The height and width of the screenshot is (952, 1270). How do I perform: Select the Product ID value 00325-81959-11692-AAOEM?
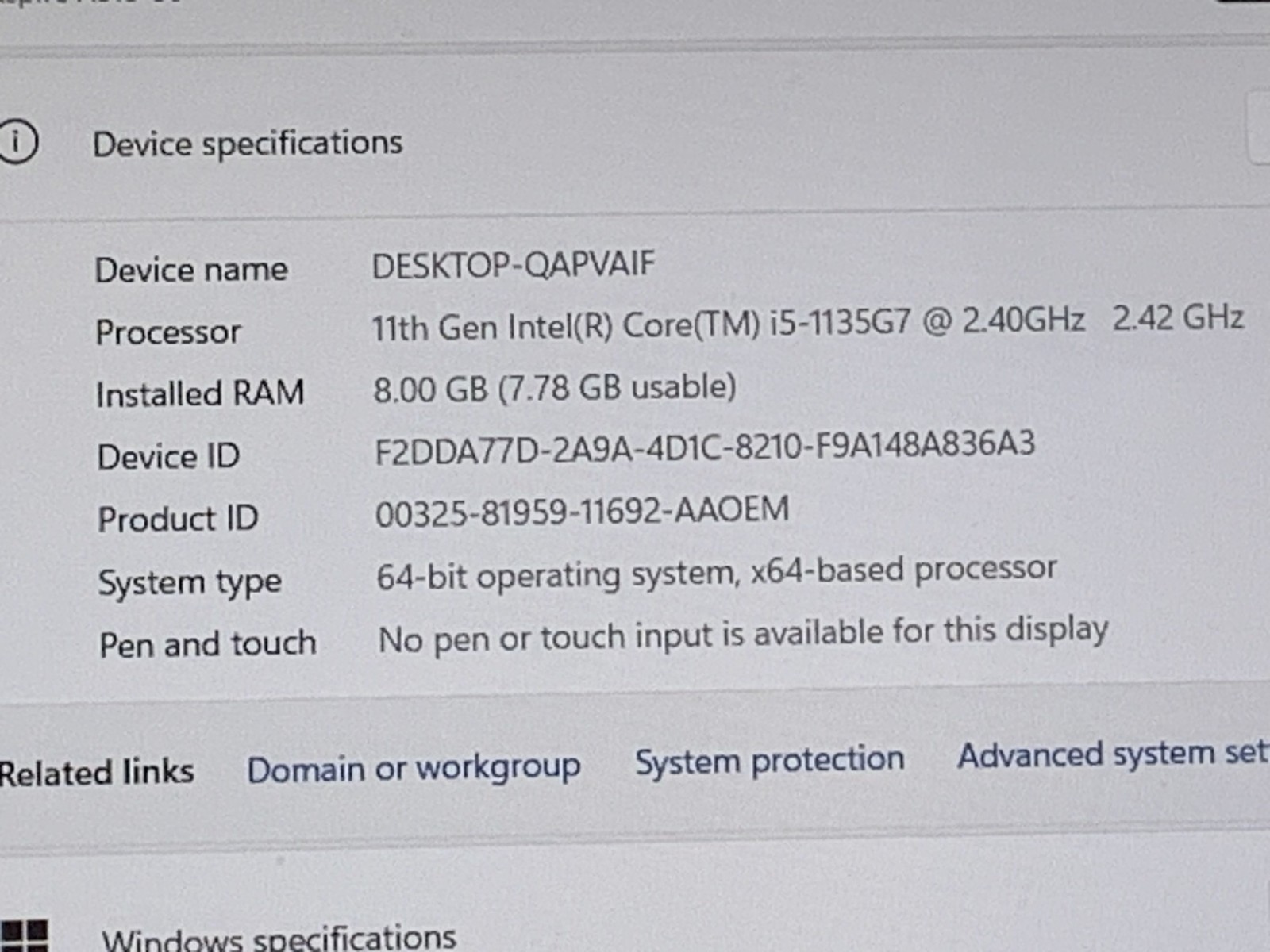point(582,511)
